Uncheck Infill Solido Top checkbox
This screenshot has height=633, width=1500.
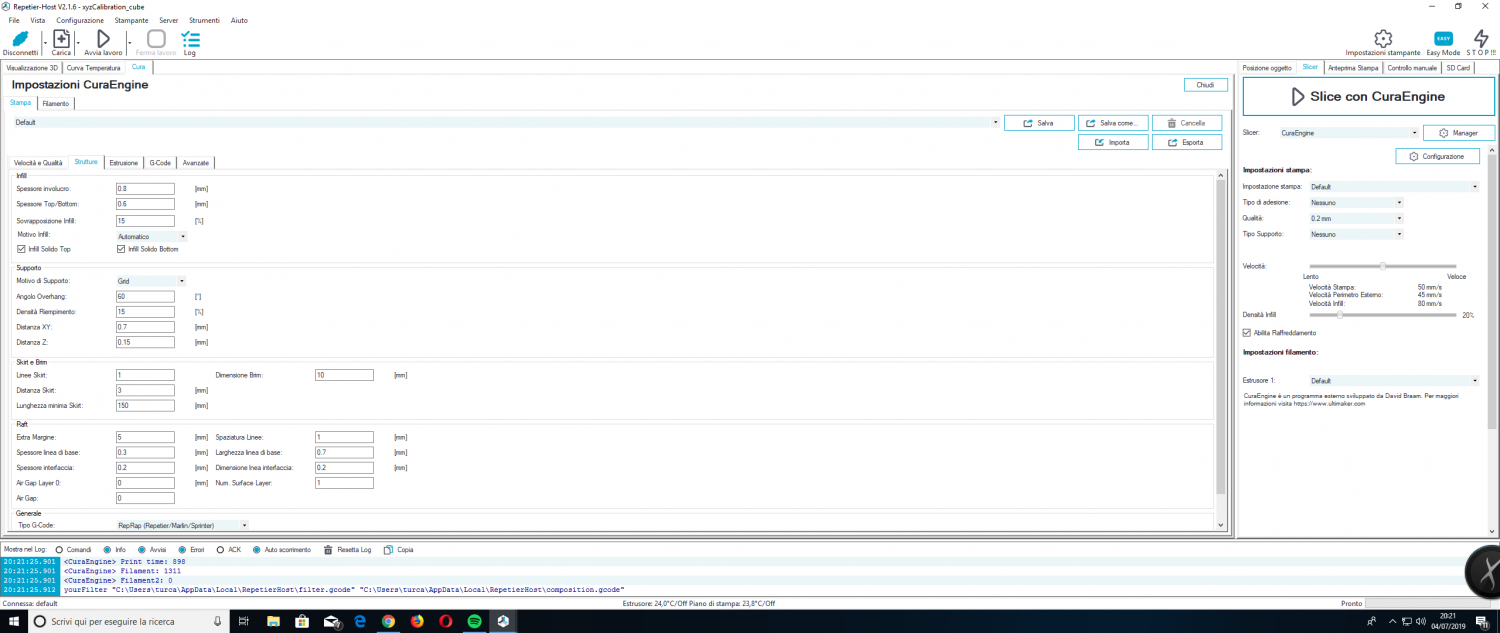pos(22,249)
